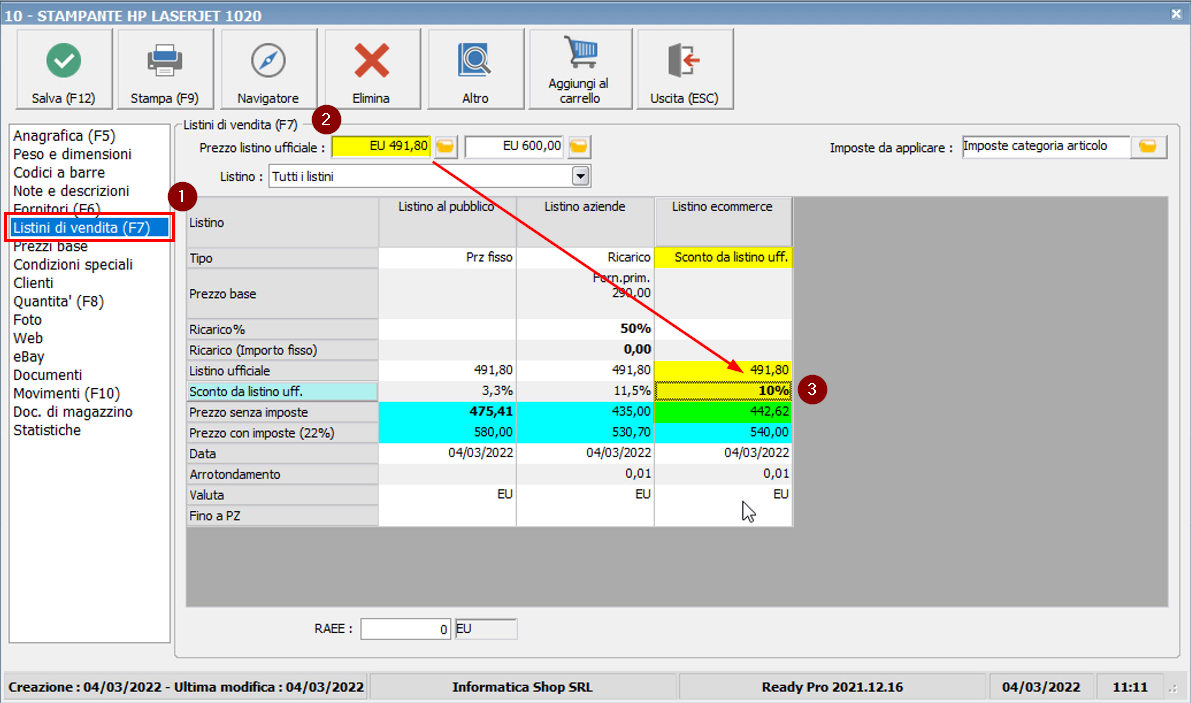1191x703 pixels.
Task: Delete the item with Elimina
Action: tap(371, 69)
